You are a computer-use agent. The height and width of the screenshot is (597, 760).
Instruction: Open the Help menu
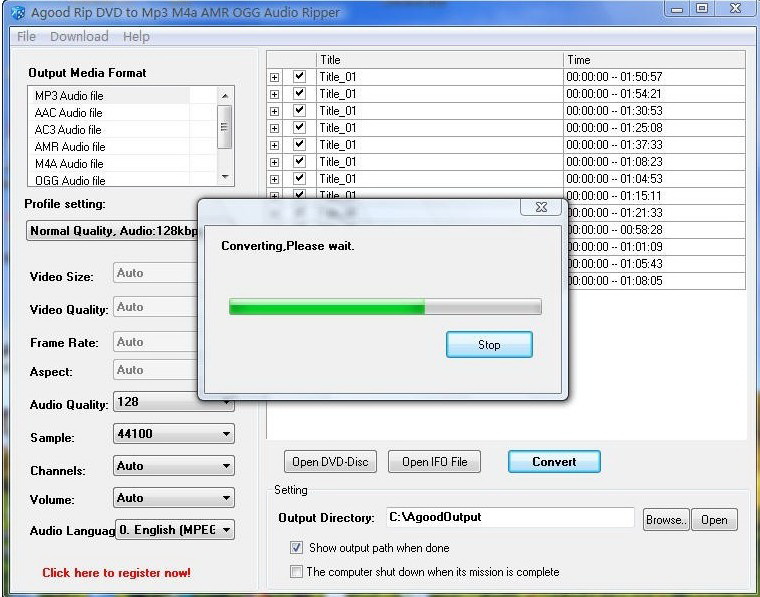pyautogui.click(x=136, y=36)
